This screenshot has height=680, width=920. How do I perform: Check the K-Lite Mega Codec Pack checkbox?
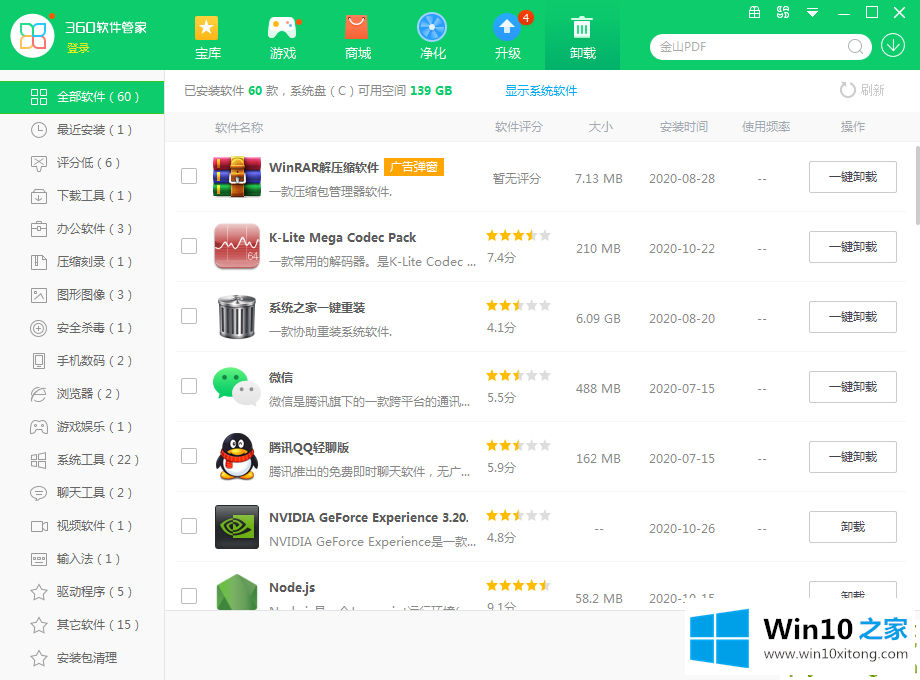point(189,246)
